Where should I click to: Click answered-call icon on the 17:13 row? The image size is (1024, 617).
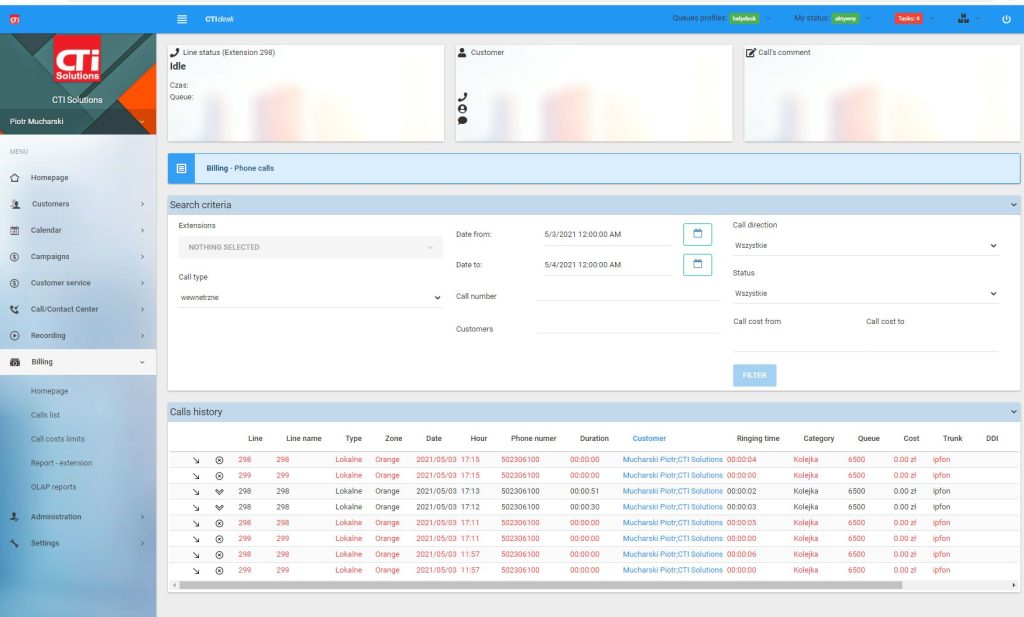click(219, 491)
